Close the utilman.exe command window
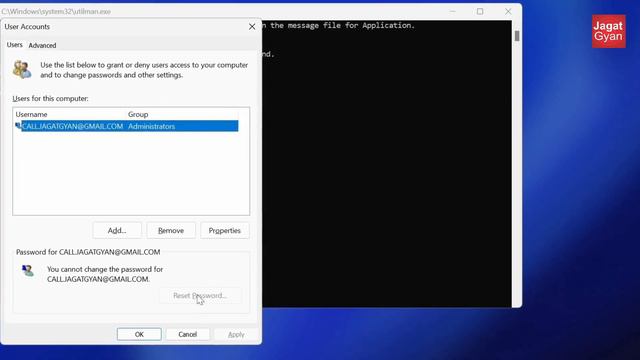Screen dimensions: 640x360 508,11
